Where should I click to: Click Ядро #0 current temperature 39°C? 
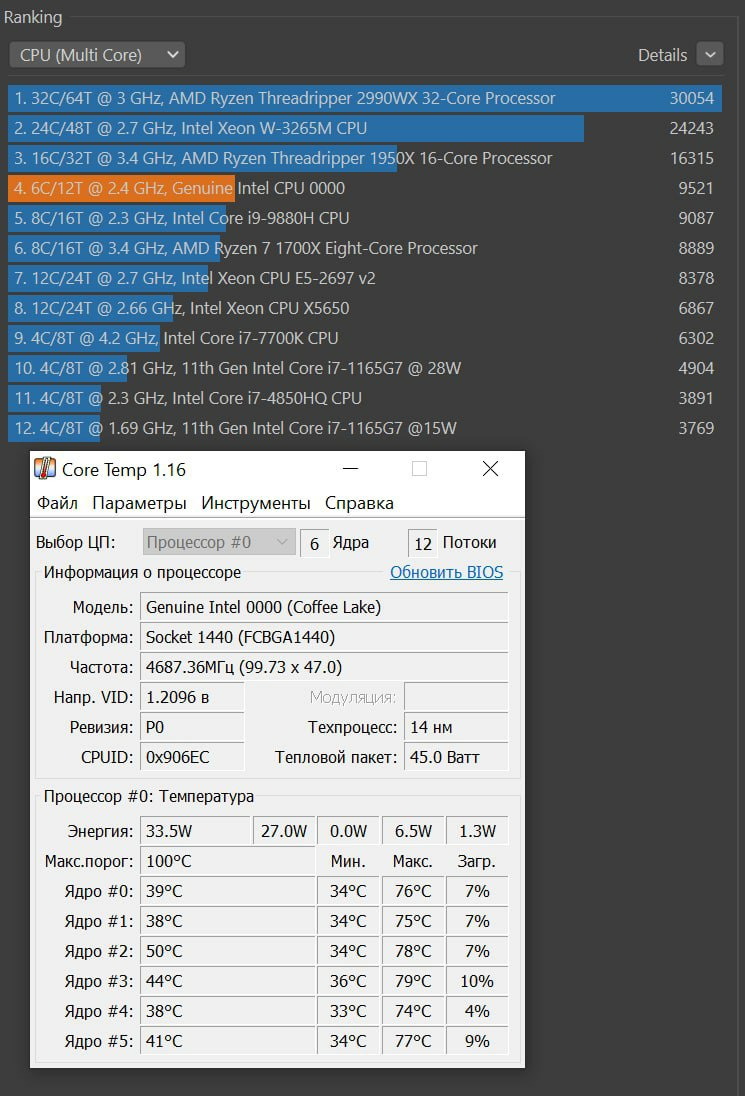coord(228,890)
